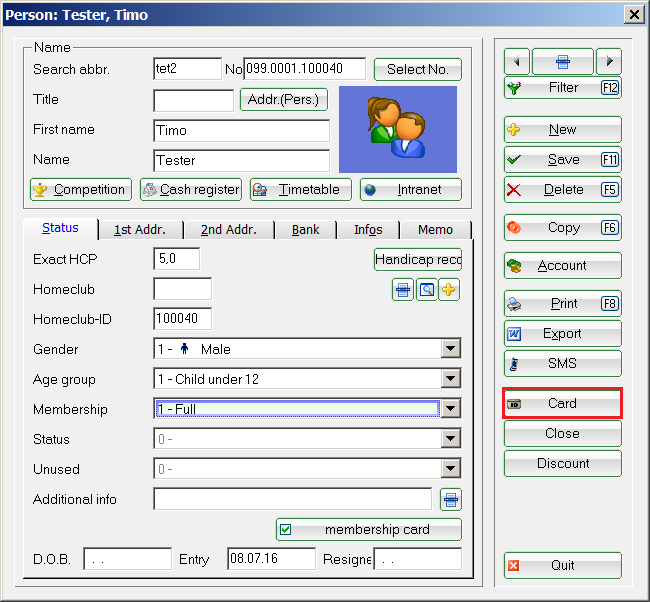
Task: Open Competition button with trophy icon
Action: coord(81,190)
